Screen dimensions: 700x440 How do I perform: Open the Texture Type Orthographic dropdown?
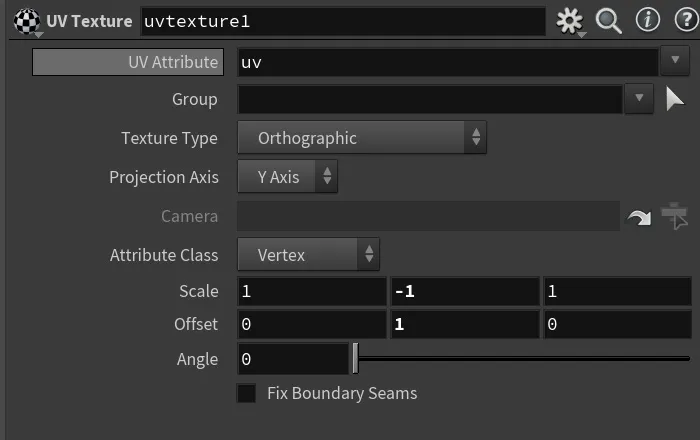pyautogui.click(x=362, y=138)
